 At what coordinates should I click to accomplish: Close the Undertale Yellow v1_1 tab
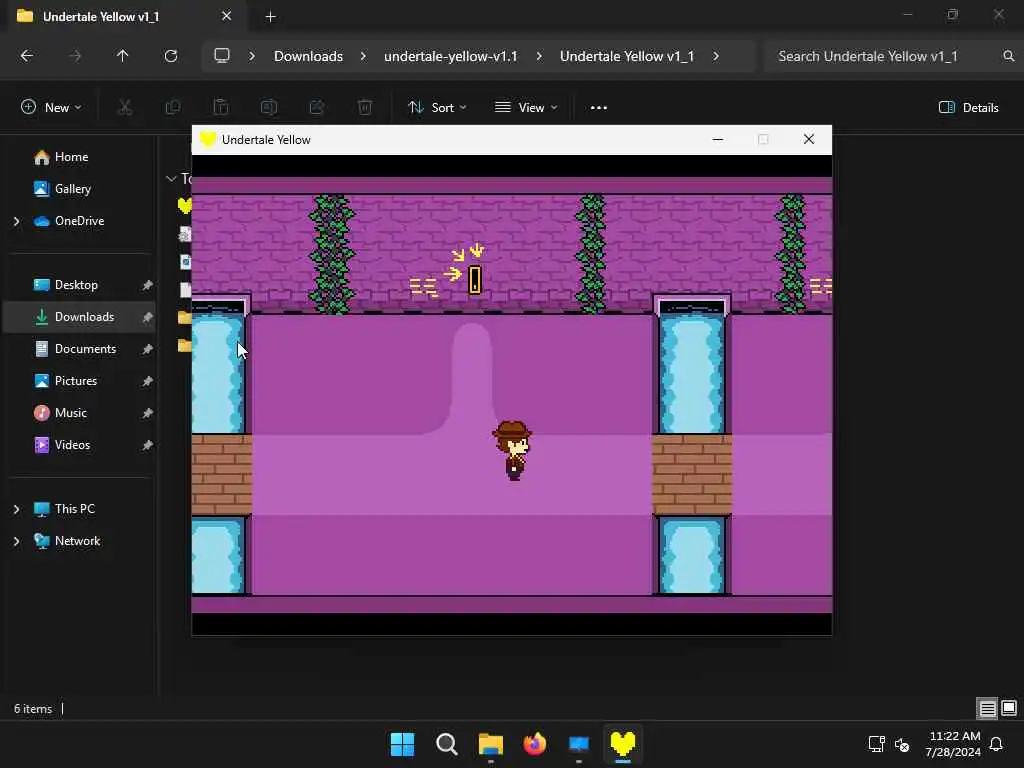227,16
